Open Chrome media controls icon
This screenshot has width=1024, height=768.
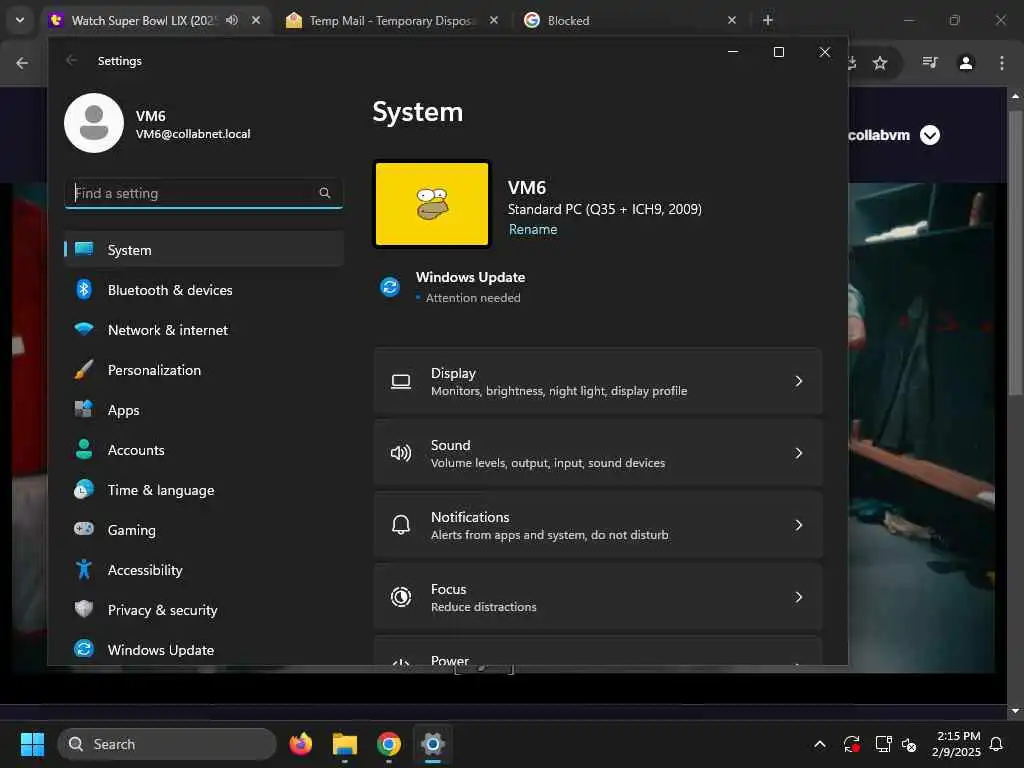(930, 63)
